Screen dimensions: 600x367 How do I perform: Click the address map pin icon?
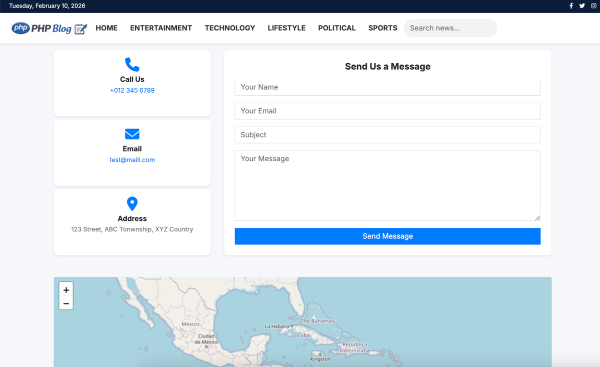click(132, 204)
